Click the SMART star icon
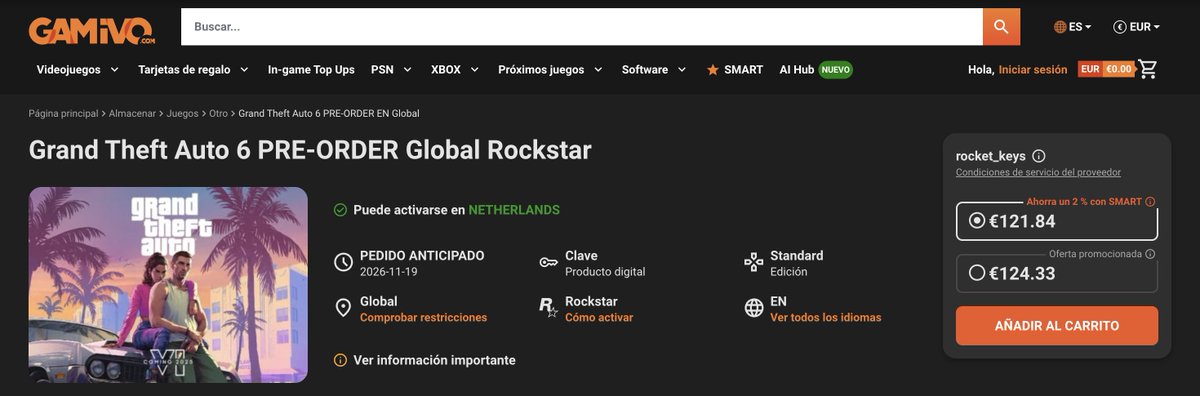The width and height of the screenshot is (1200, 396). 713,70
